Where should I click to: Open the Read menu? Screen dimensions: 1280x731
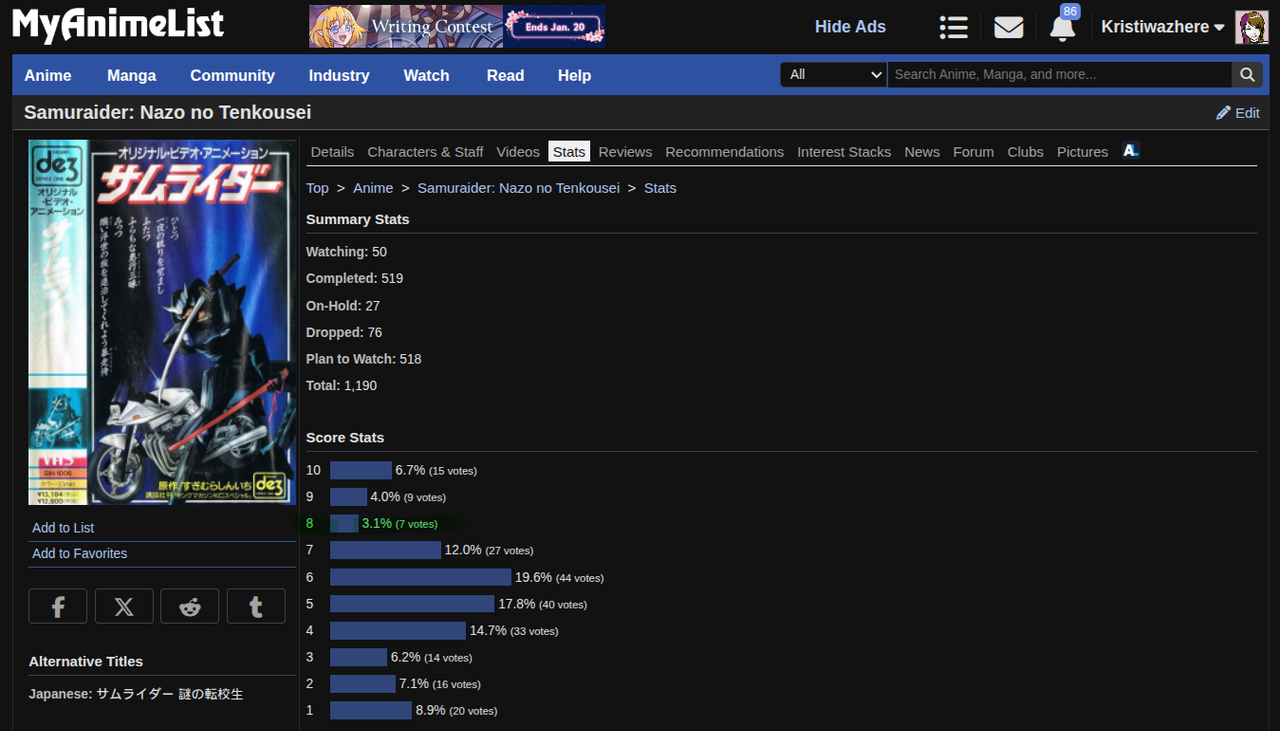coord(505,75)
